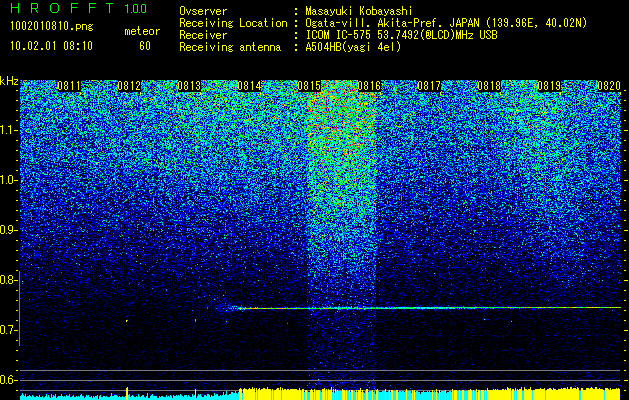This screenshot has height=400, width=629.
Task: Click the Receiving Location label
Action: coord(233,24)
